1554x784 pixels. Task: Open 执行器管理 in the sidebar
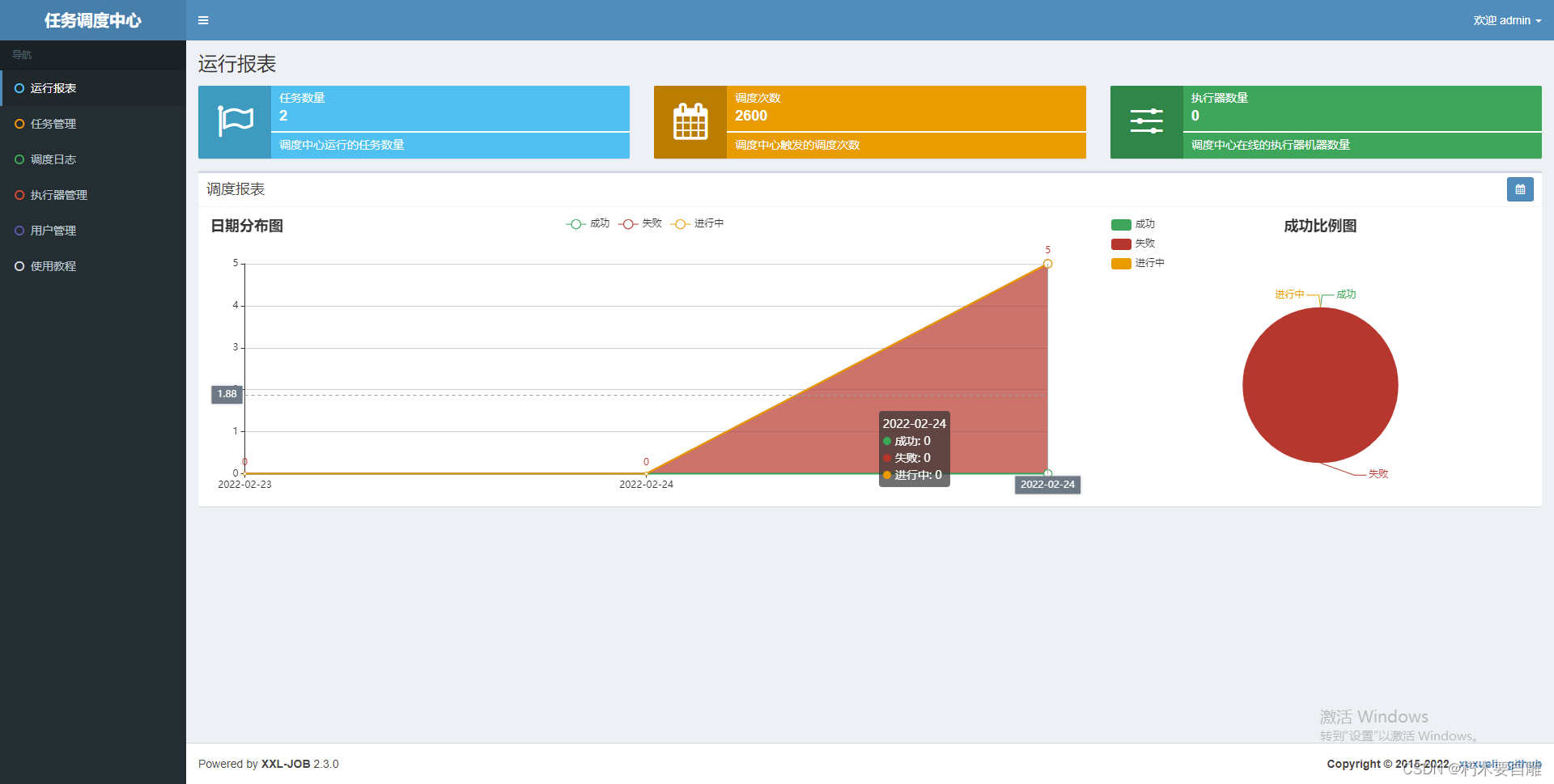tap(93, 195)
